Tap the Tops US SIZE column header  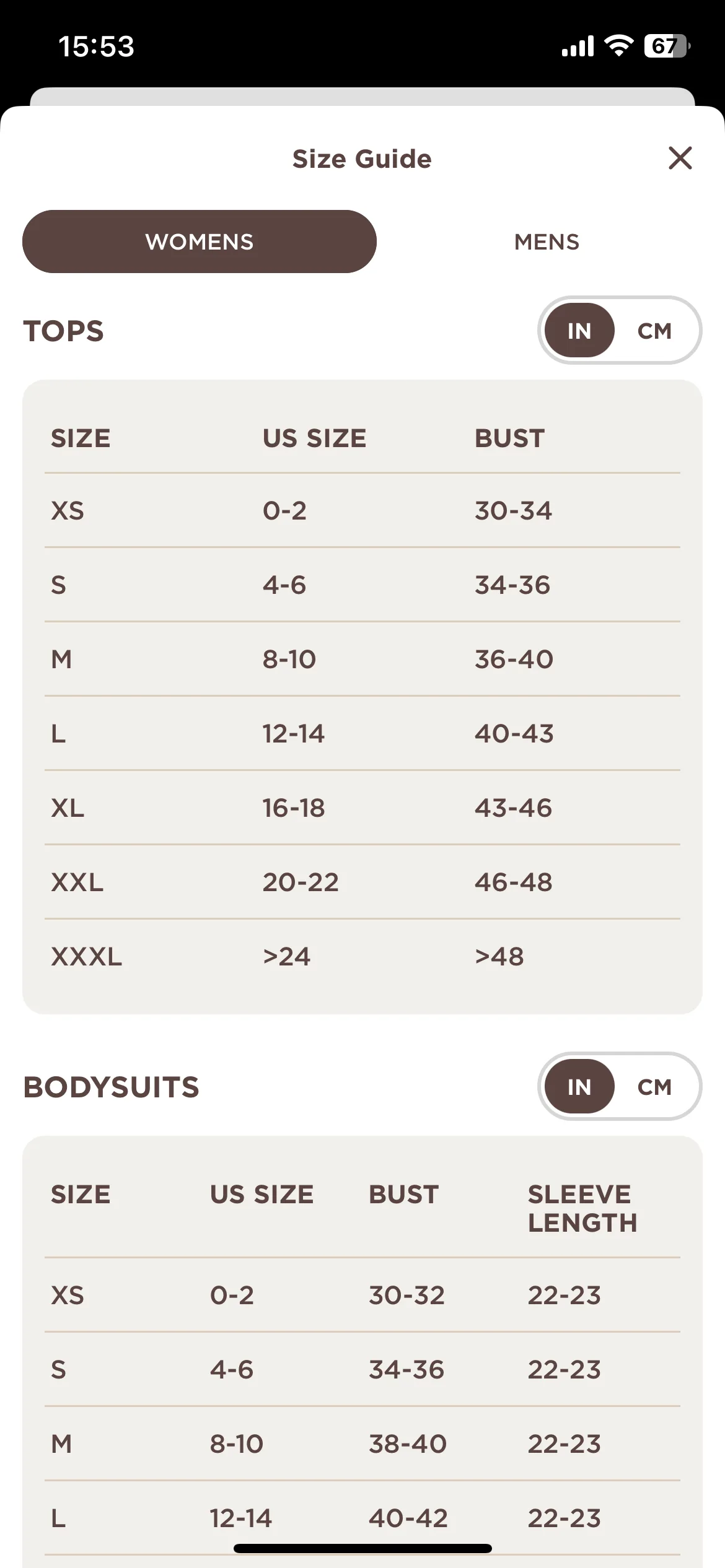(x=314, y=438)
